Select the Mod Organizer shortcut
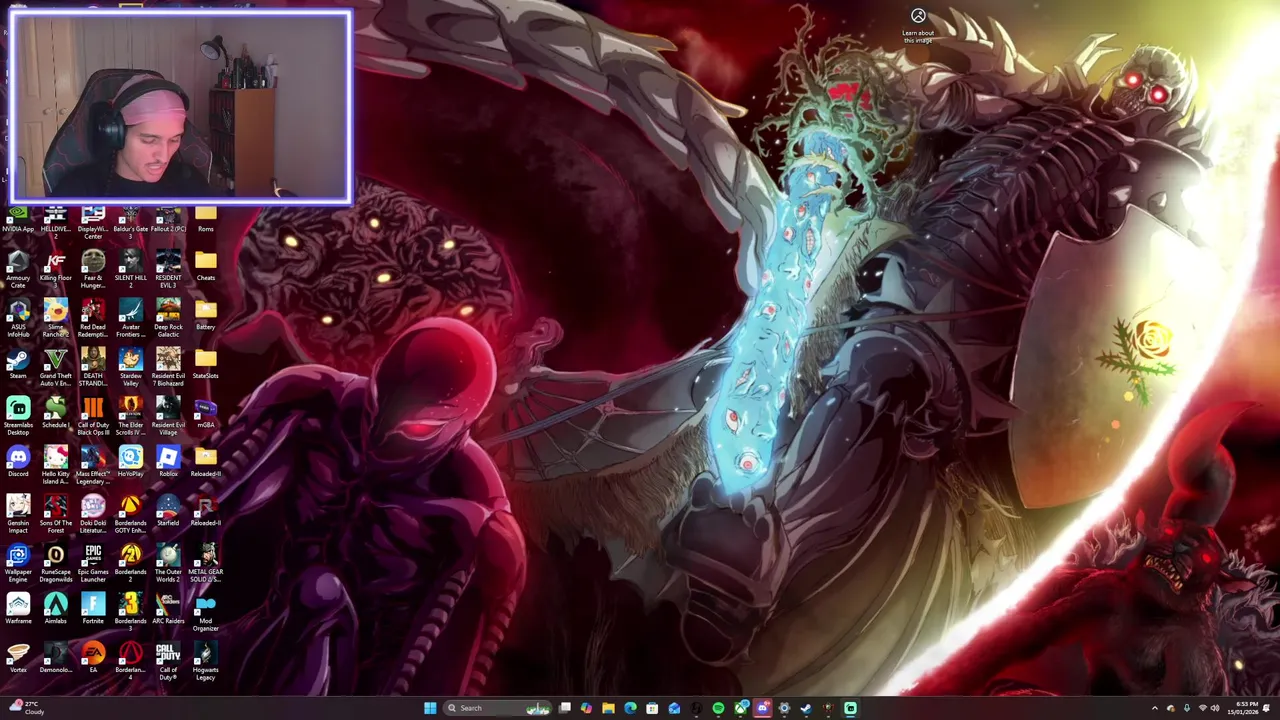 click(205, 613)
